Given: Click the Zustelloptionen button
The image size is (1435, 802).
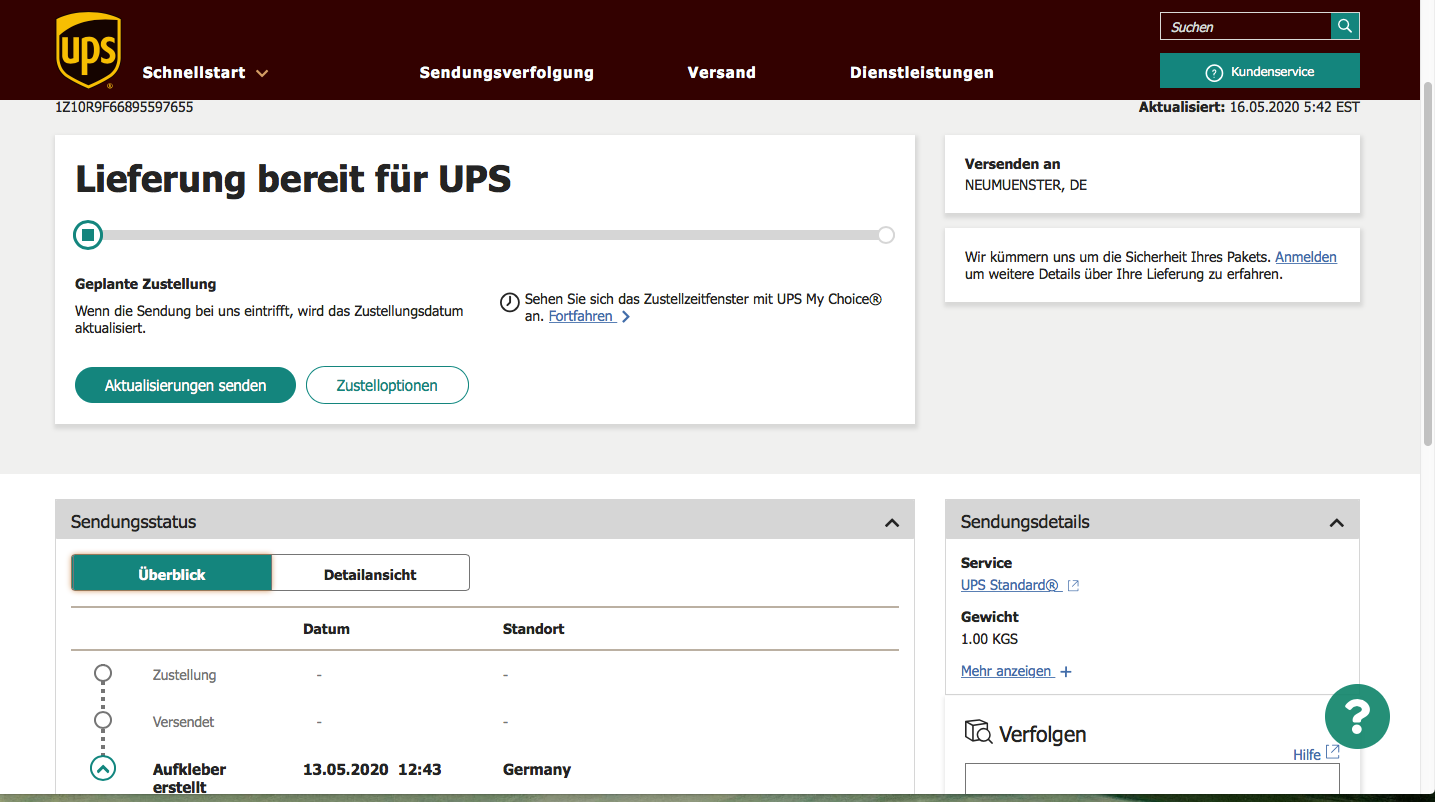Looking at the screenshot, I should pyautogui.click(x=387, y=385).
